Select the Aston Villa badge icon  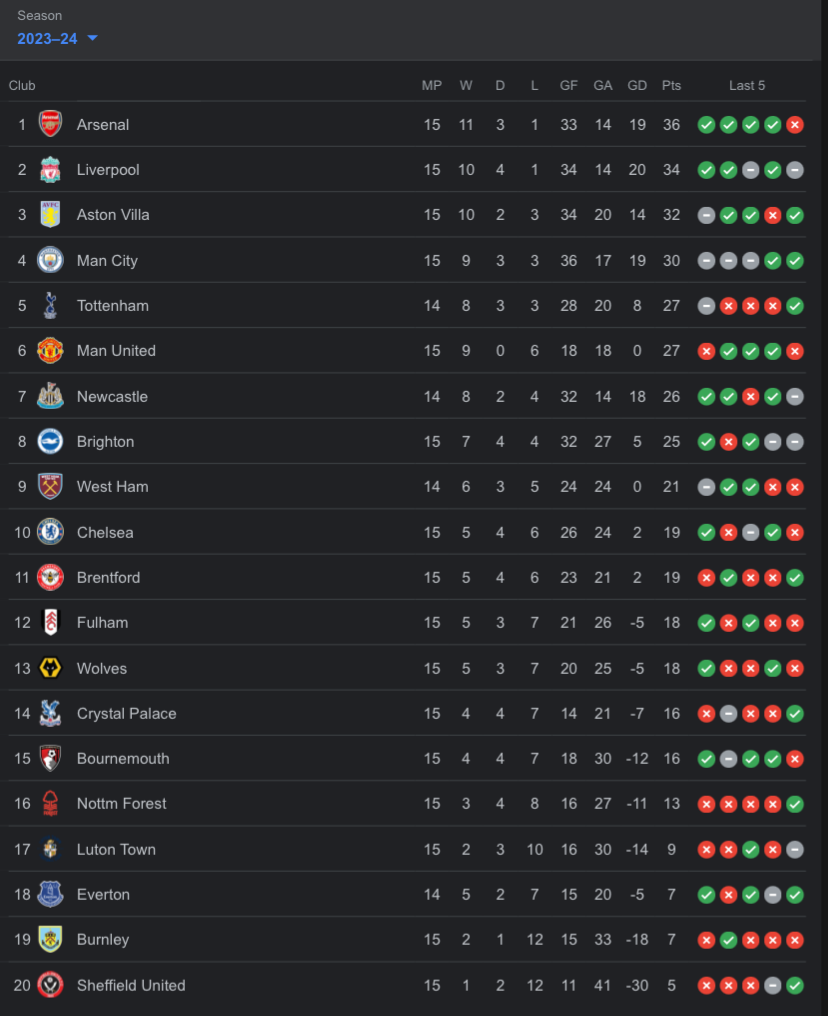50,215
